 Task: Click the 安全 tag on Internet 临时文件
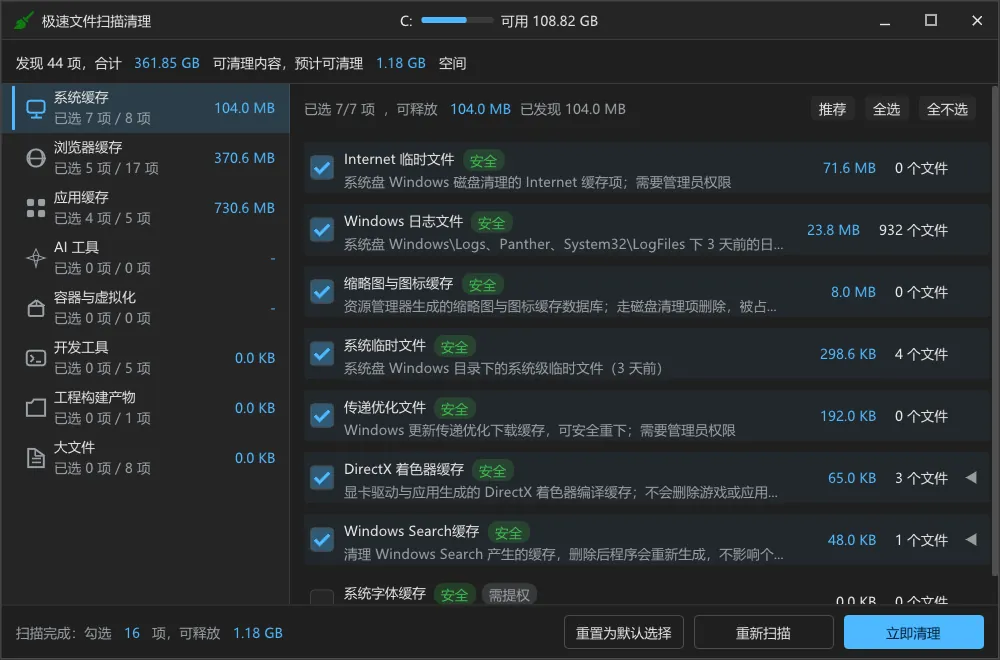coord(483,161)
